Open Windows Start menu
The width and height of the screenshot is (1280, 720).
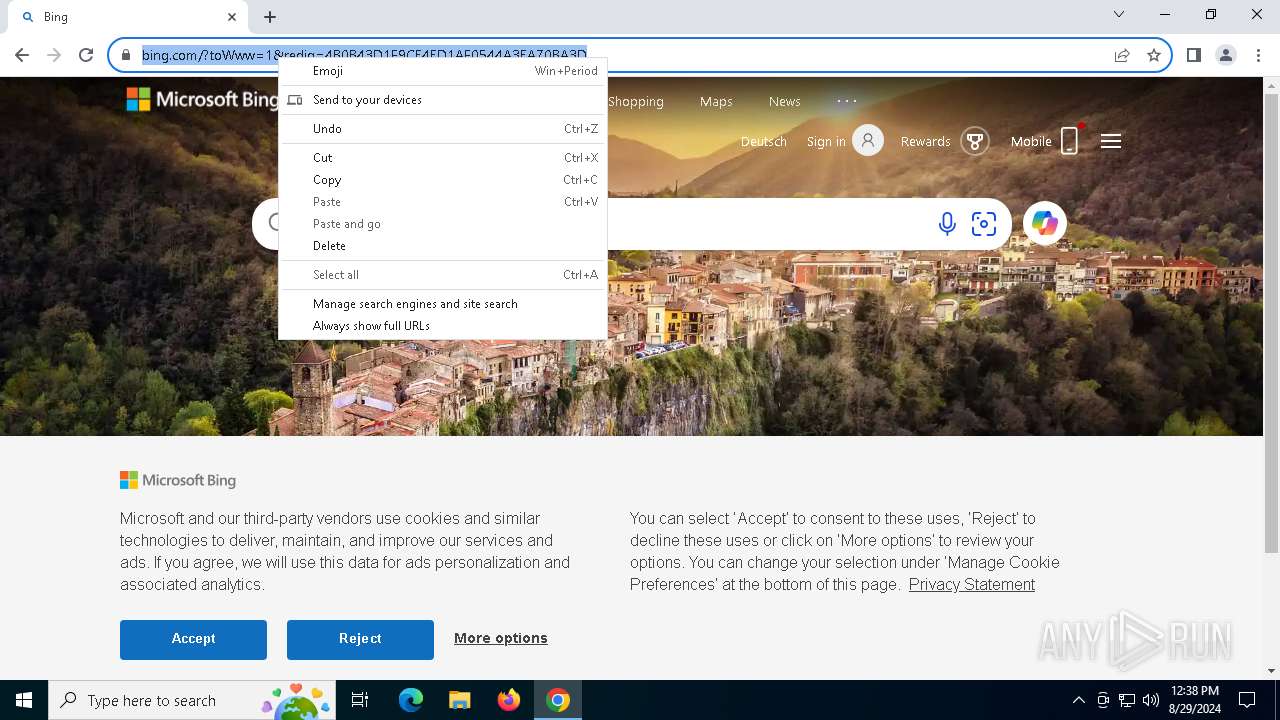(x=24, y=700)
